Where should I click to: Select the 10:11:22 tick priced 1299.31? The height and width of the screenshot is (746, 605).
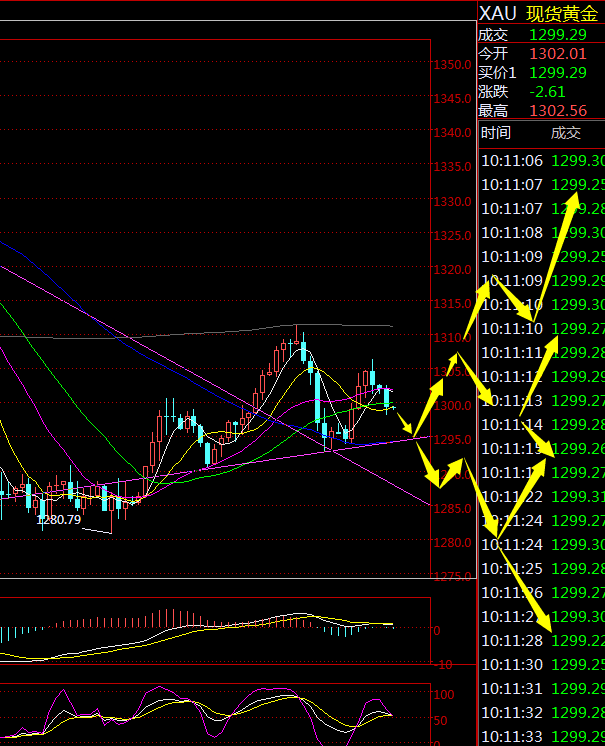541,497
